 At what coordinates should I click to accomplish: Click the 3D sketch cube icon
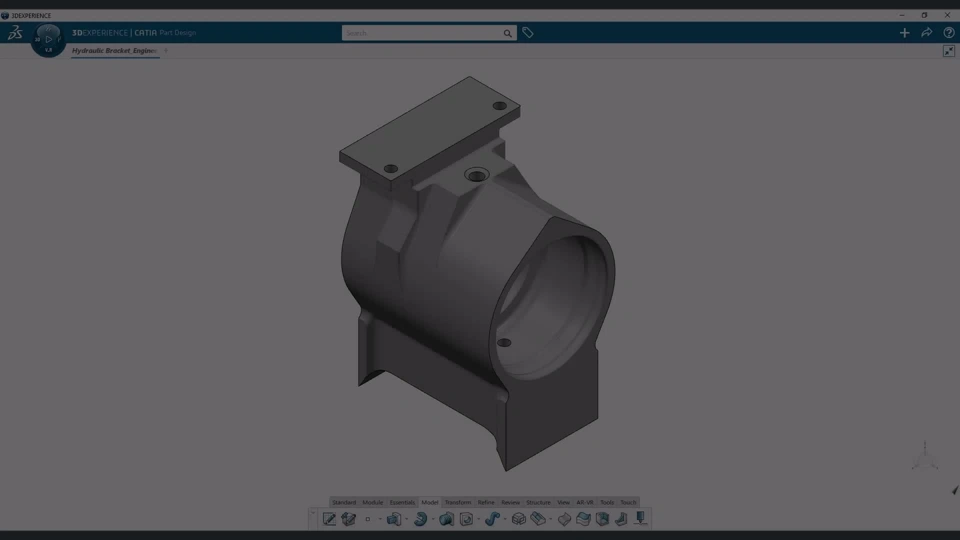tap(348, 519)
